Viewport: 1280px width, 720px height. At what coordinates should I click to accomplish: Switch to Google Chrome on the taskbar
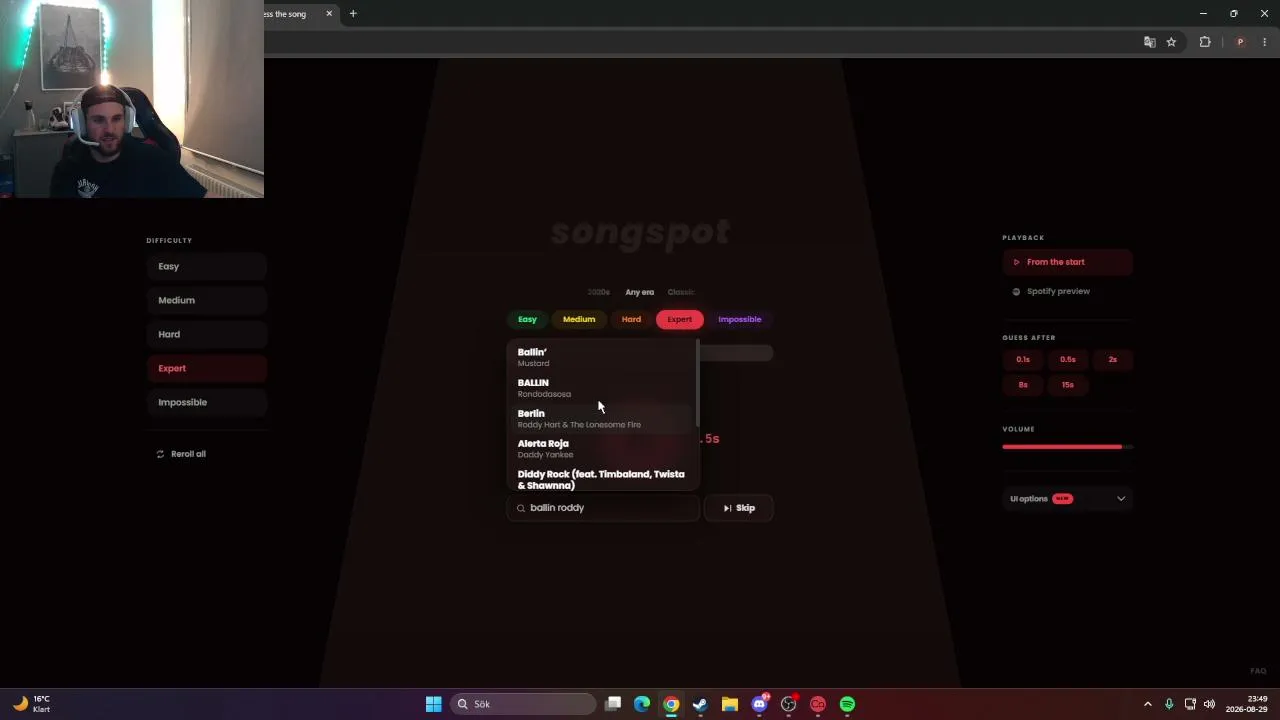tap(671, 704)
